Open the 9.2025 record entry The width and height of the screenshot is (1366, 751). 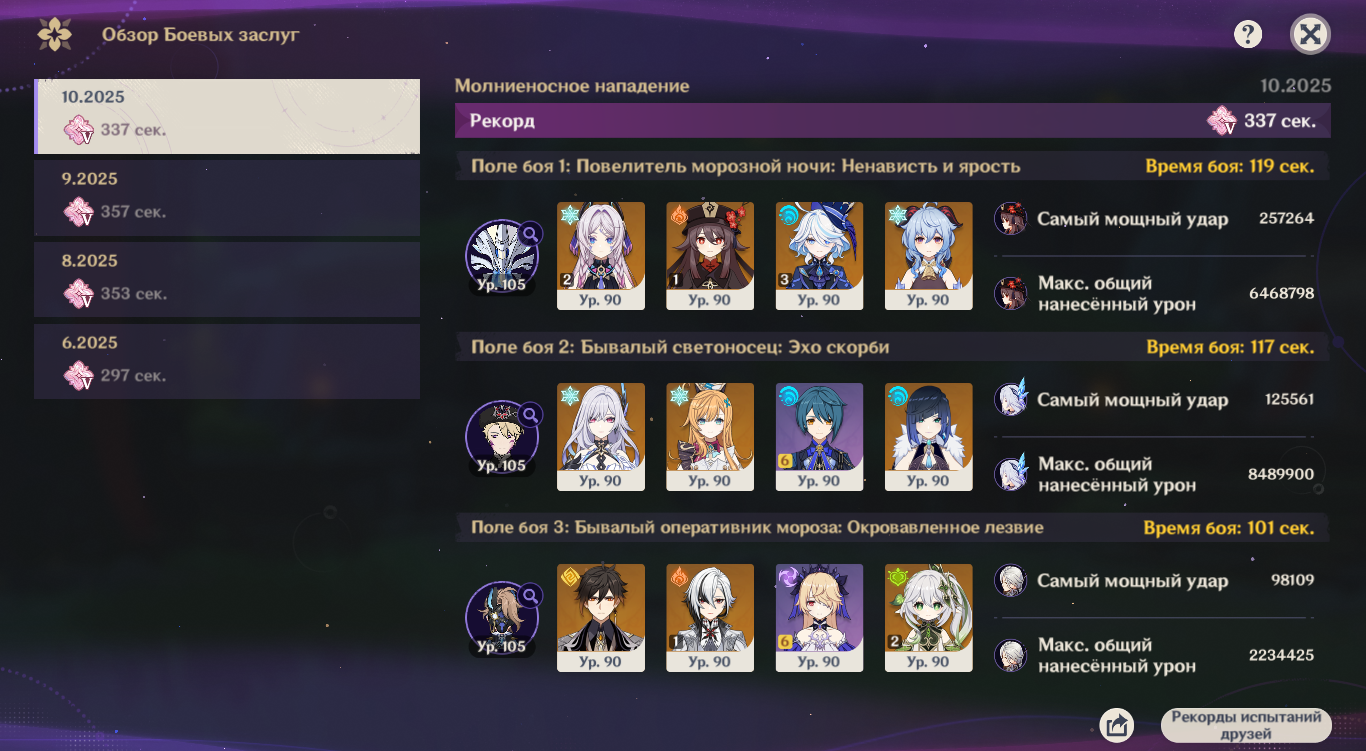(227, 198)
